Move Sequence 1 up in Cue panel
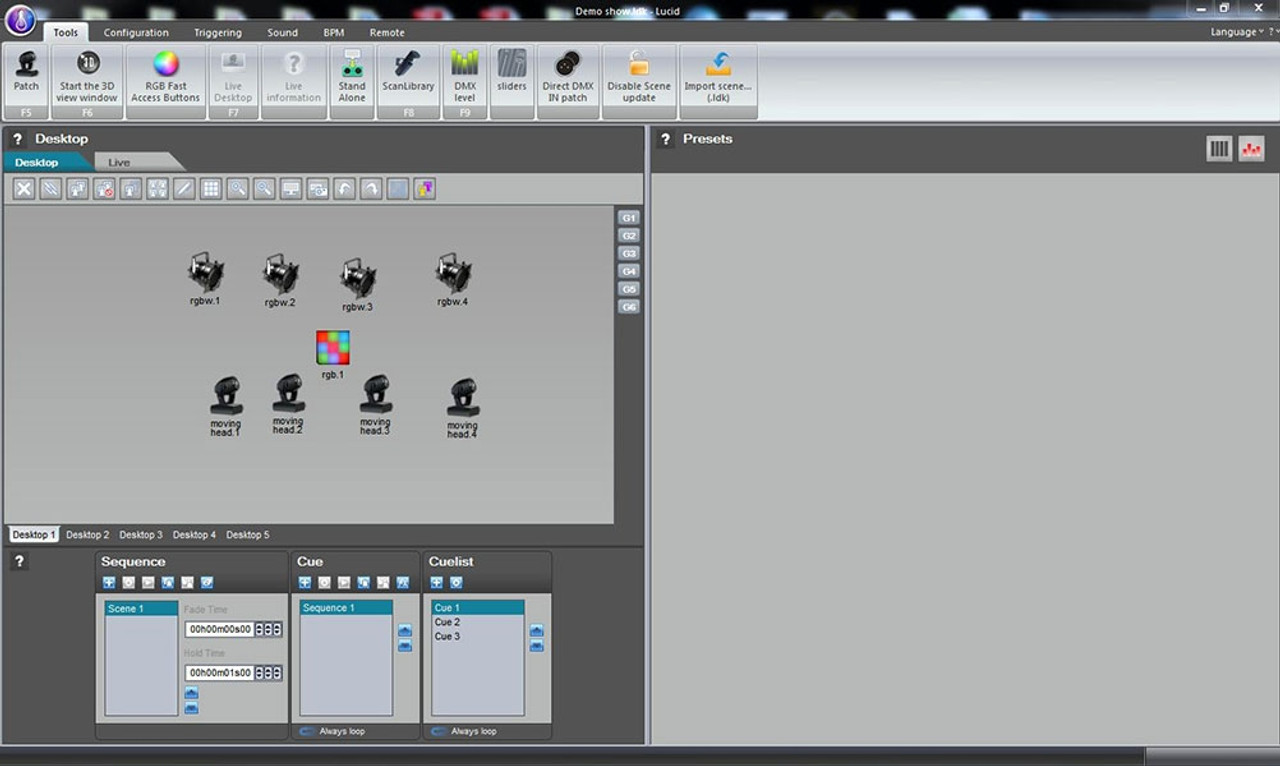1280x766 pixels. click(405, 631)
